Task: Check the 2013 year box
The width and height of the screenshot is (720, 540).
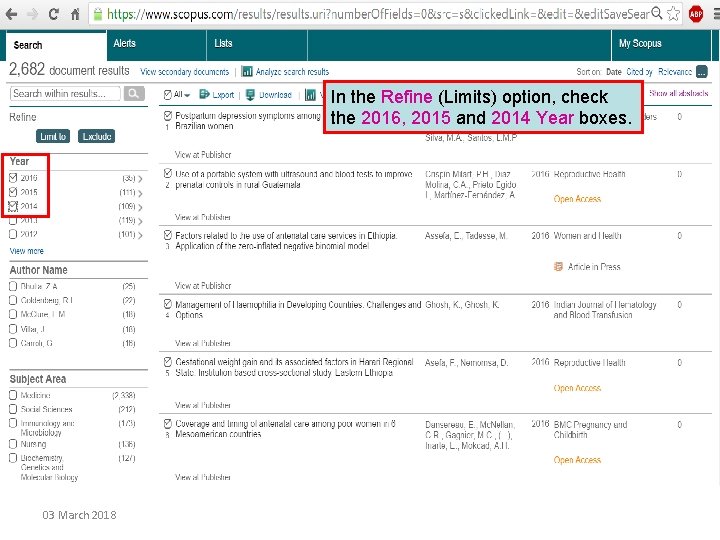Action: click(13, 220)
